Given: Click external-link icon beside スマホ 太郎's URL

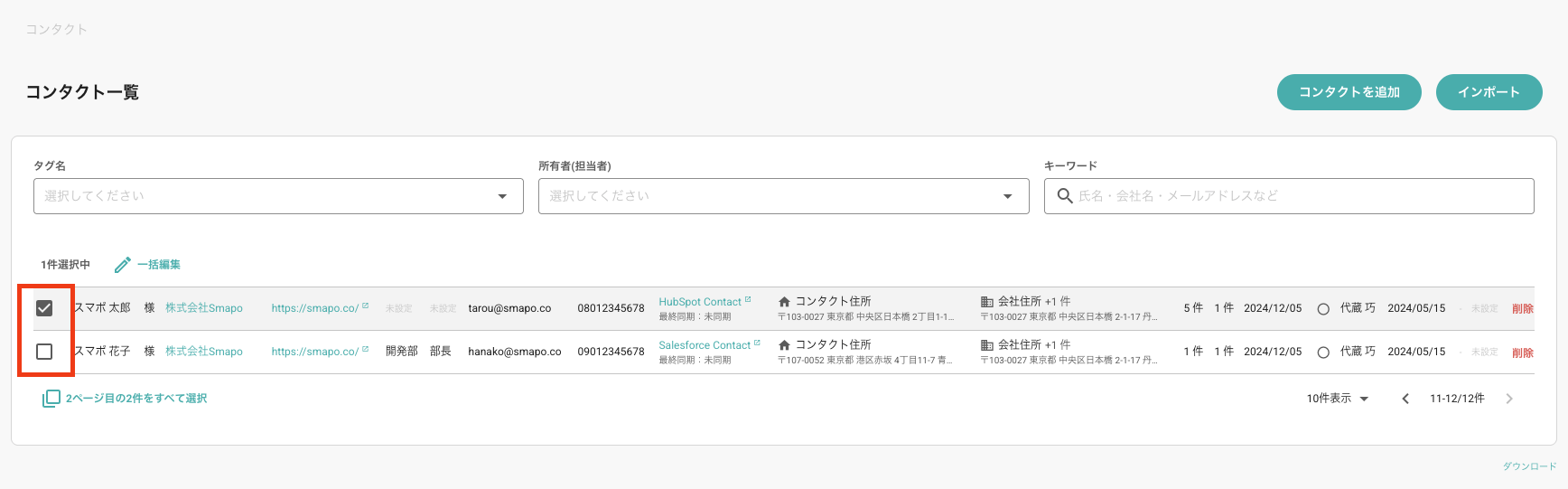Looking at the screenshot, I should coord(366,306).
